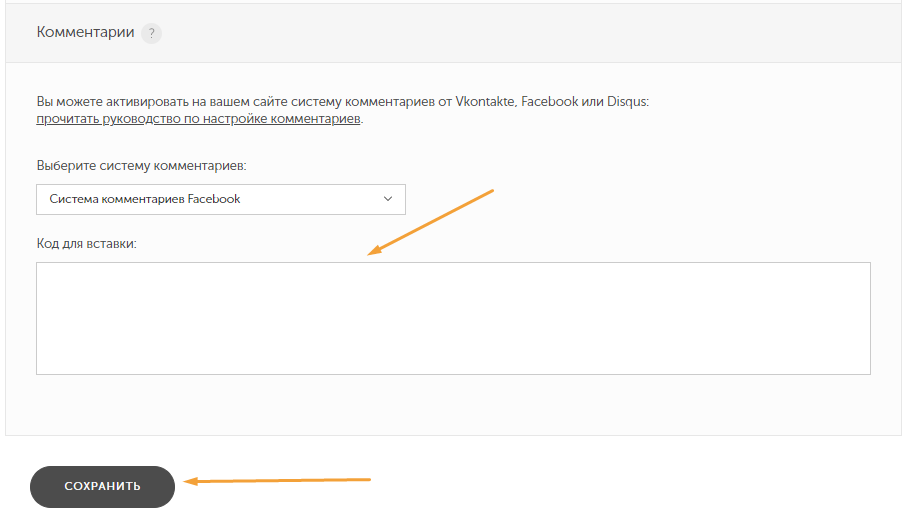Focus the Код для вставки text area
The image size is (910, 523).
tap(453, 318)
